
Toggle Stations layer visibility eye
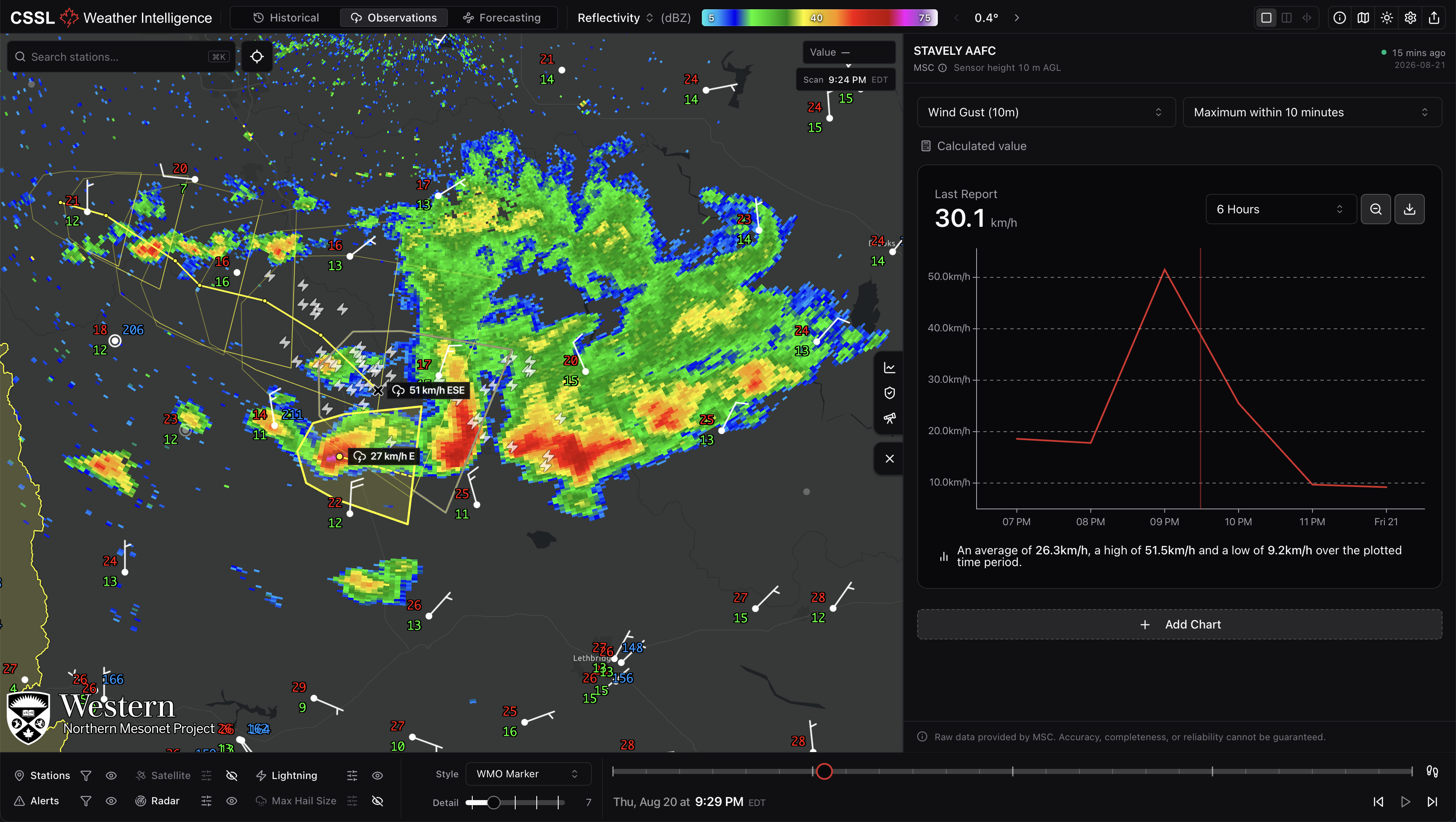[x=111, y=776]
